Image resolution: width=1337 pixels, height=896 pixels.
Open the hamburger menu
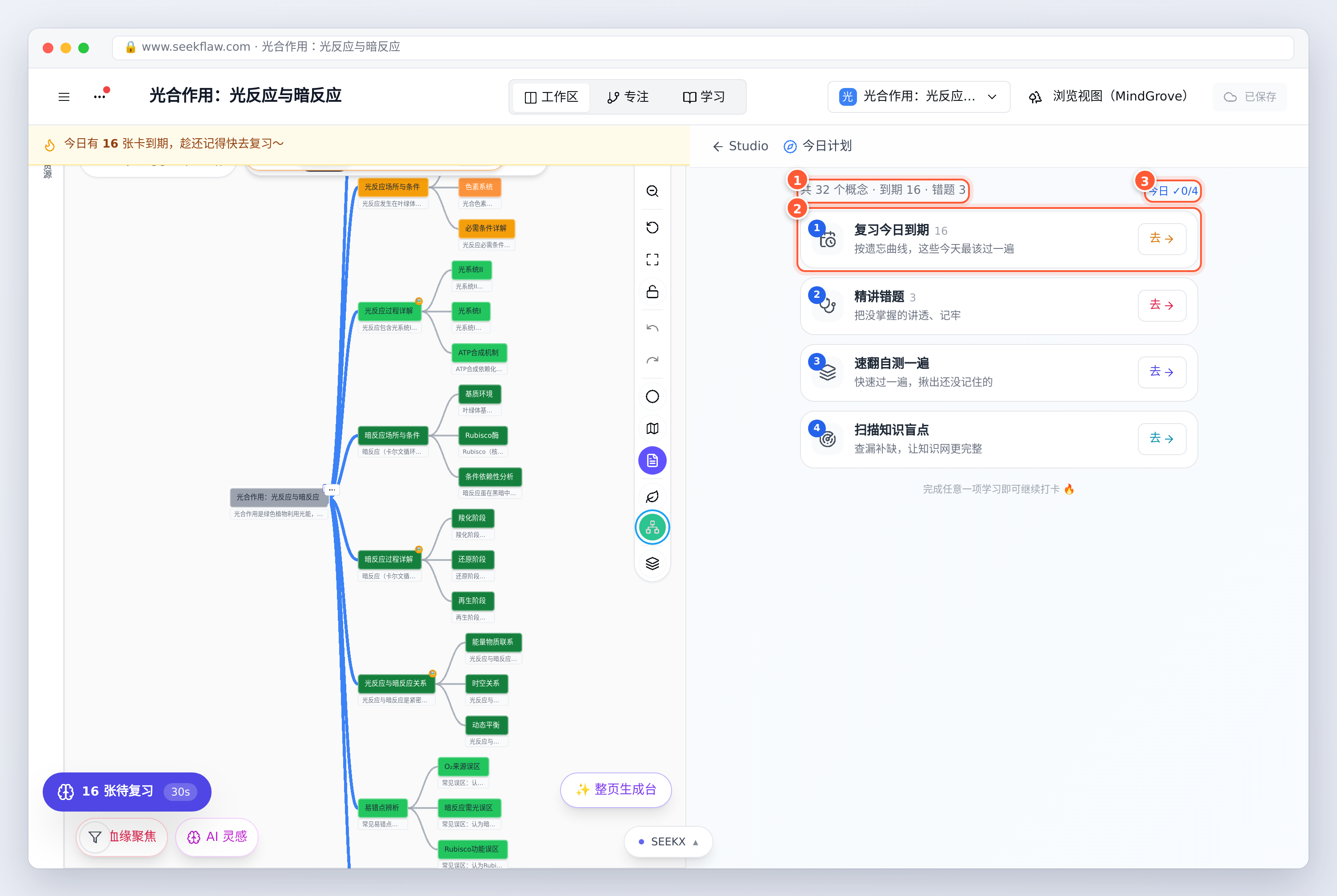(64, 96)
